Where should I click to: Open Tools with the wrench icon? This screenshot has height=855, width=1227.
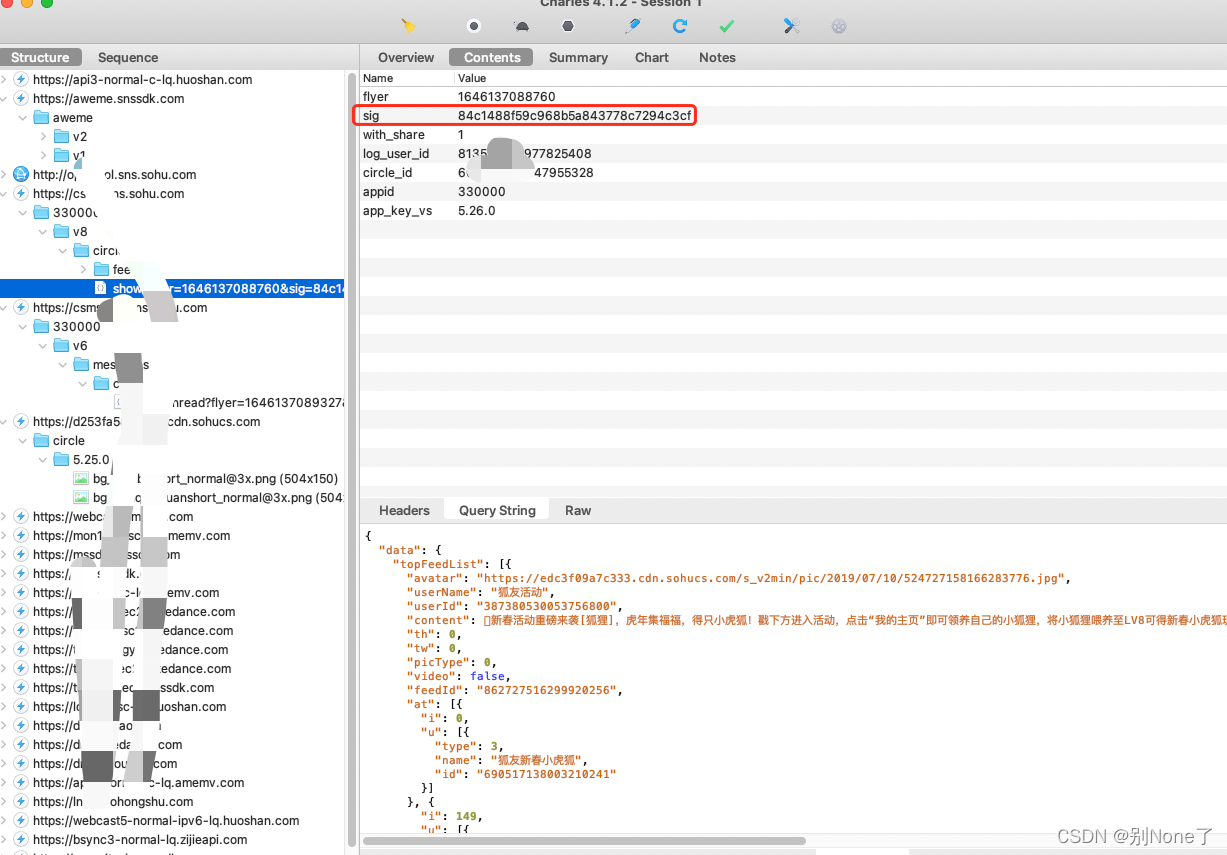pos(791,26)
